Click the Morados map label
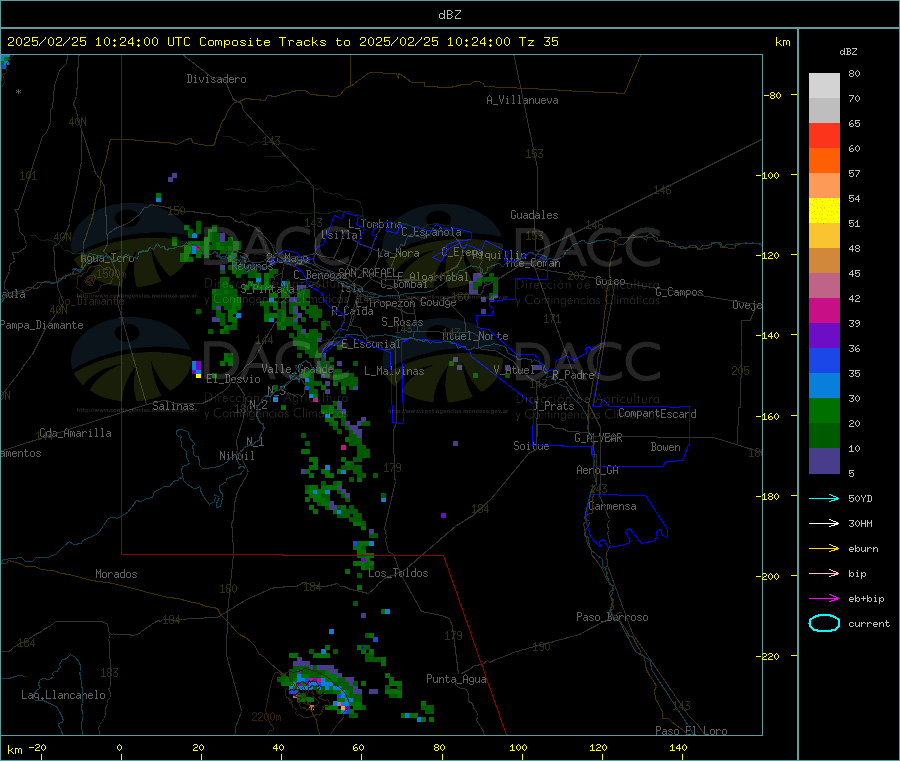The image size is (900, 761). click(x=116, y=574)
